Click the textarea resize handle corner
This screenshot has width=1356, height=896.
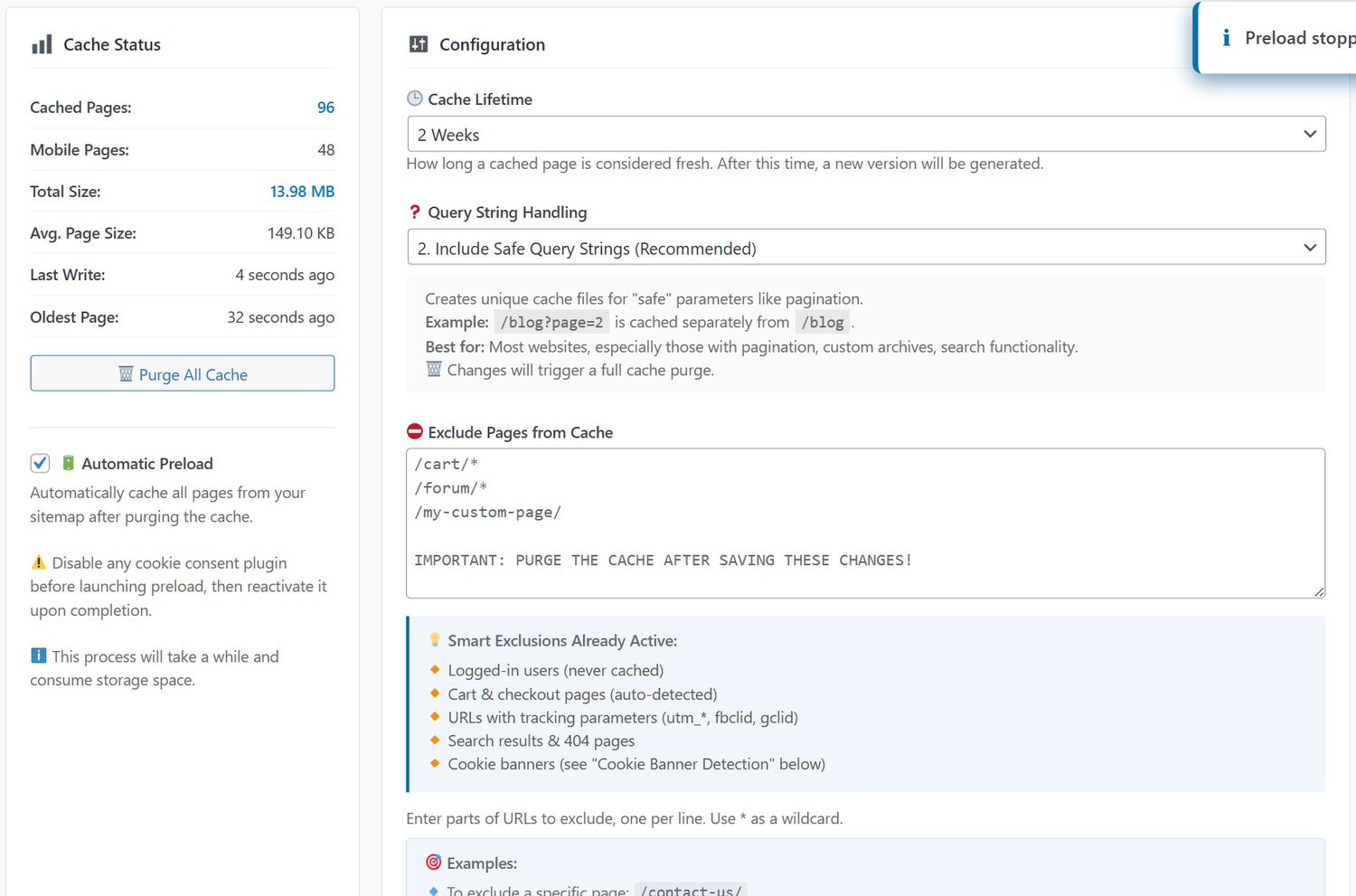pyautogui.click(x=1319, y=592)
